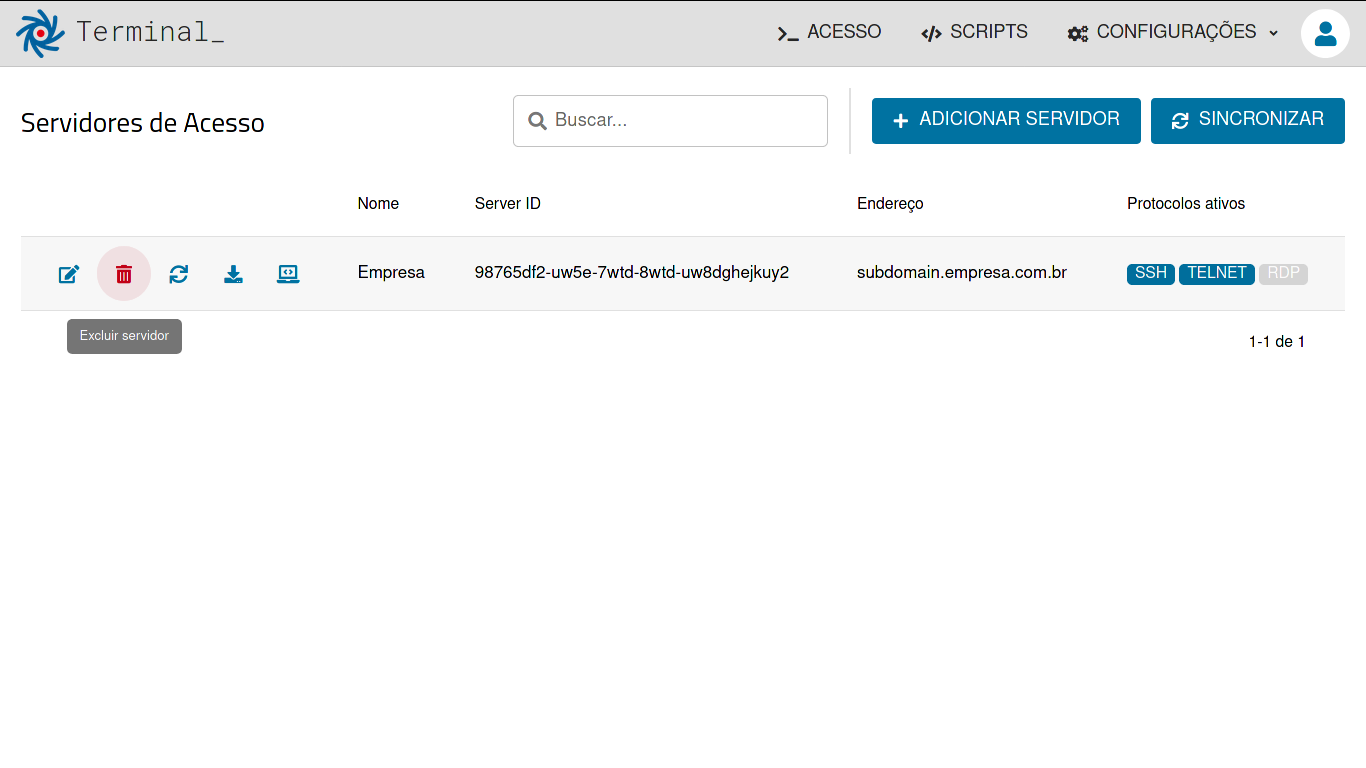Go to Terminal logo home
This screenshot has width=1366, height=768.
pos(120,32)
